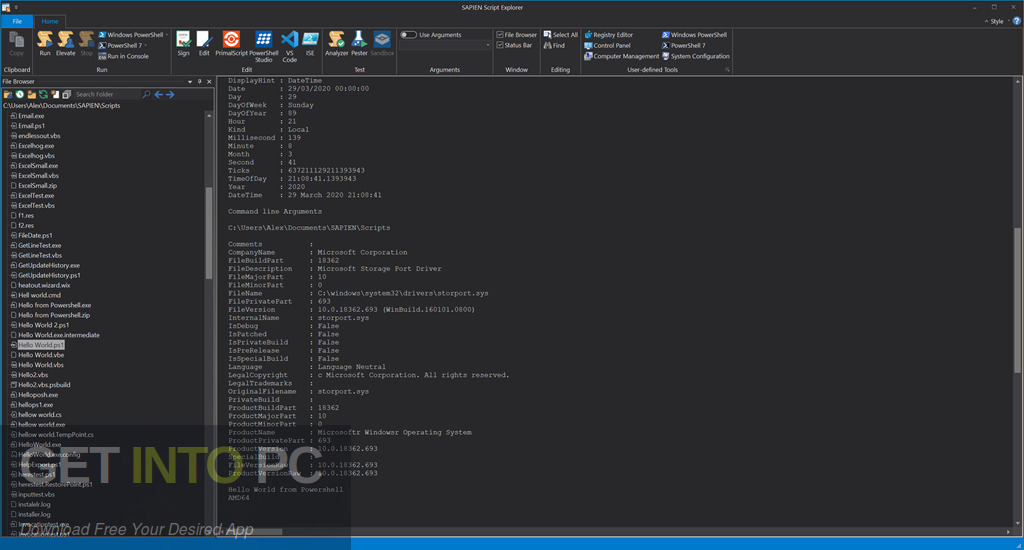This screenshot has height=550, width=1024.
Task: Launch the Analyzer test tool
Action: (x=336, y=44)
